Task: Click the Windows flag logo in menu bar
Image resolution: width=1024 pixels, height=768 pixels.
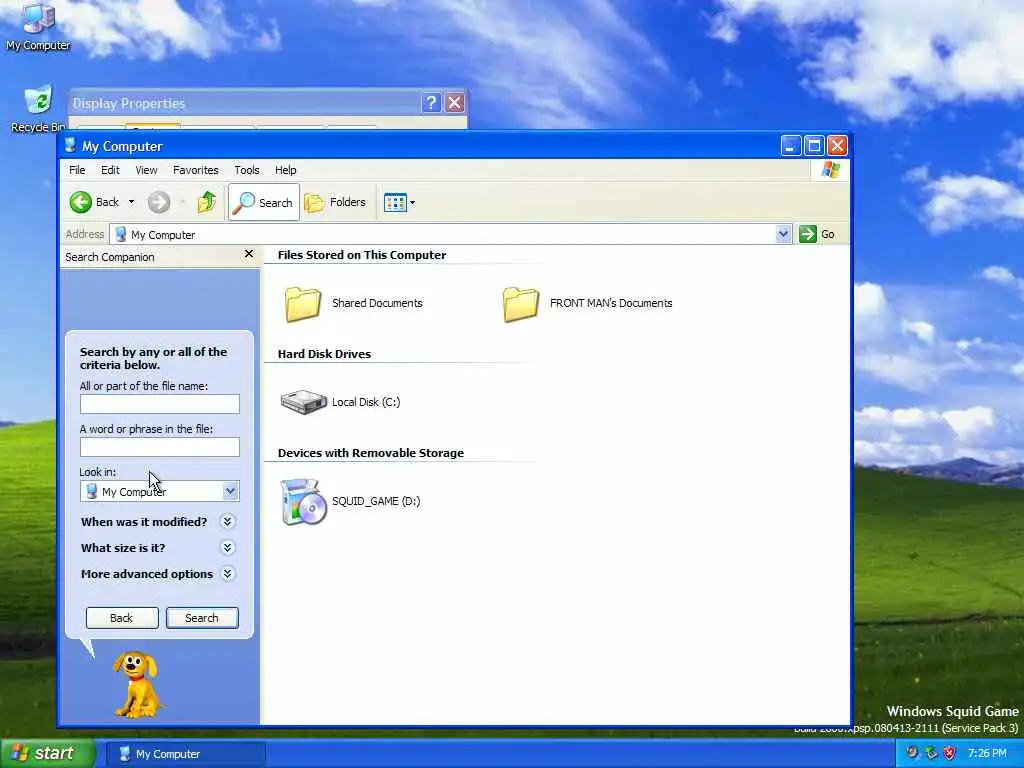Action: pyautogui.click(x=831, y=170)
